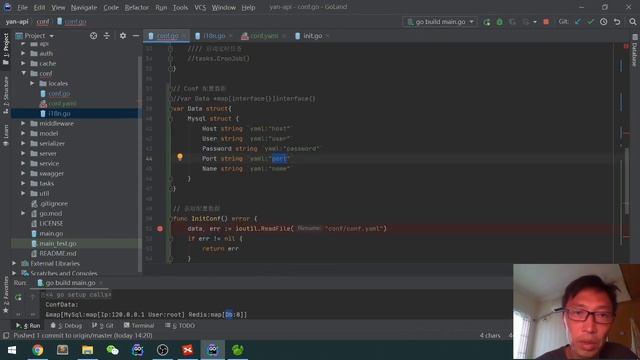
Task: Select conf.yaml in the project tree
Action: tap(62, 103)
